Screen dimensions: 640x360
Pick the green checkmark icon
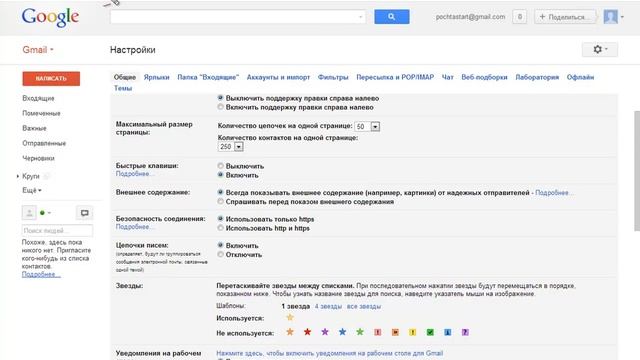point(430,332)
